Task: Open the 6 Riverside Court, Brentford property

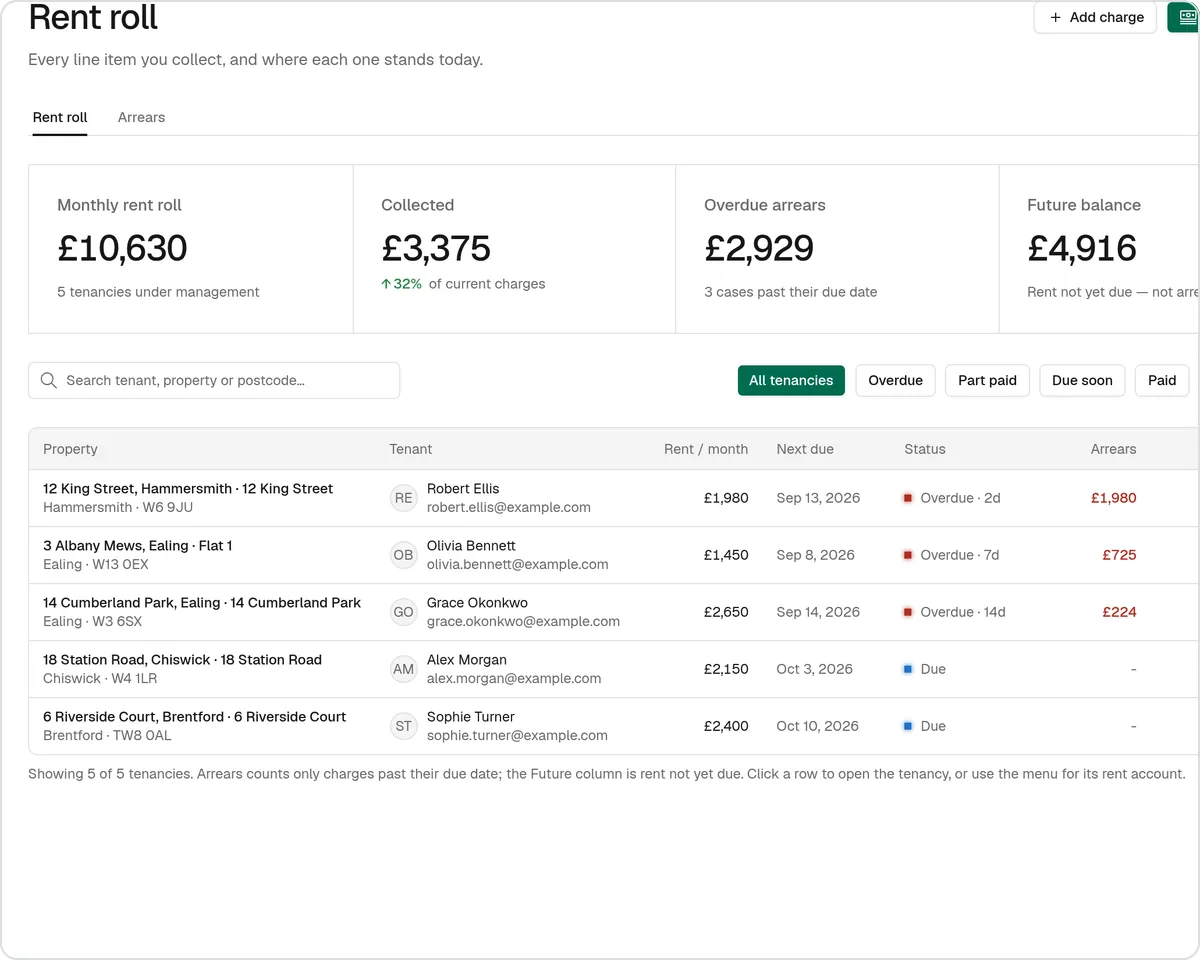Action: [194, 717]
